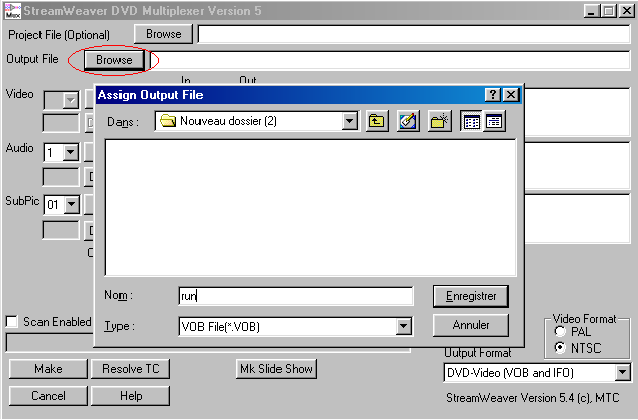
Task: Open the Video stream dropdown
Action: click(70, 100)
